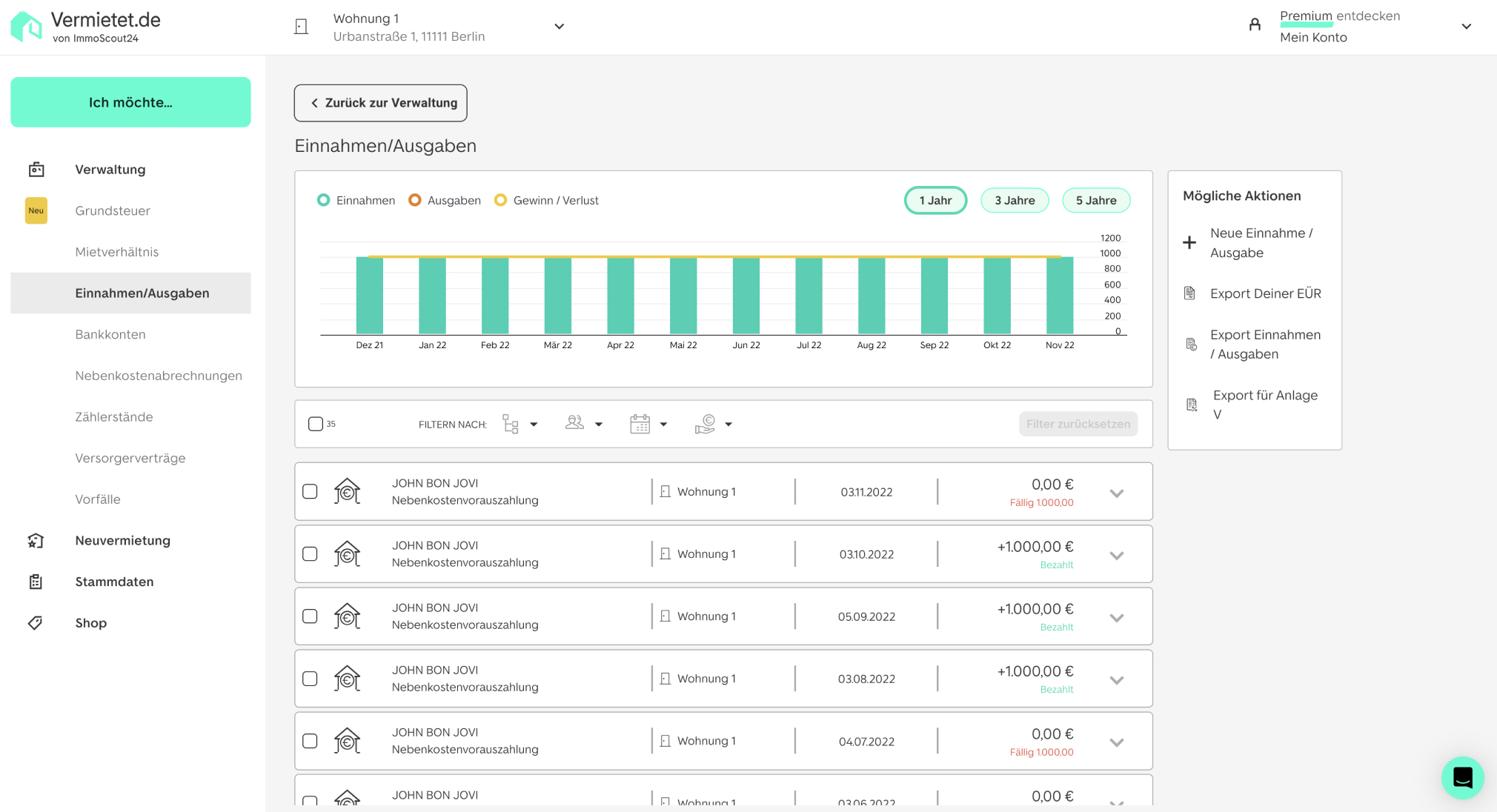Click the plus icon for Neue Einnahme / Ausgabe
Viewport: 1497px width, 812px height.
point(1189,242)
